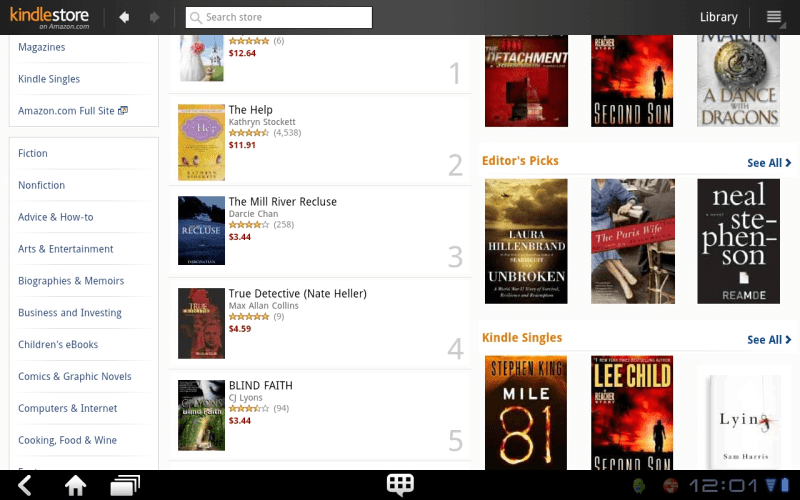Screen dimensions: 800x500
Task: Open Kindle Singles in the sidebar
Action: point(49,79)
